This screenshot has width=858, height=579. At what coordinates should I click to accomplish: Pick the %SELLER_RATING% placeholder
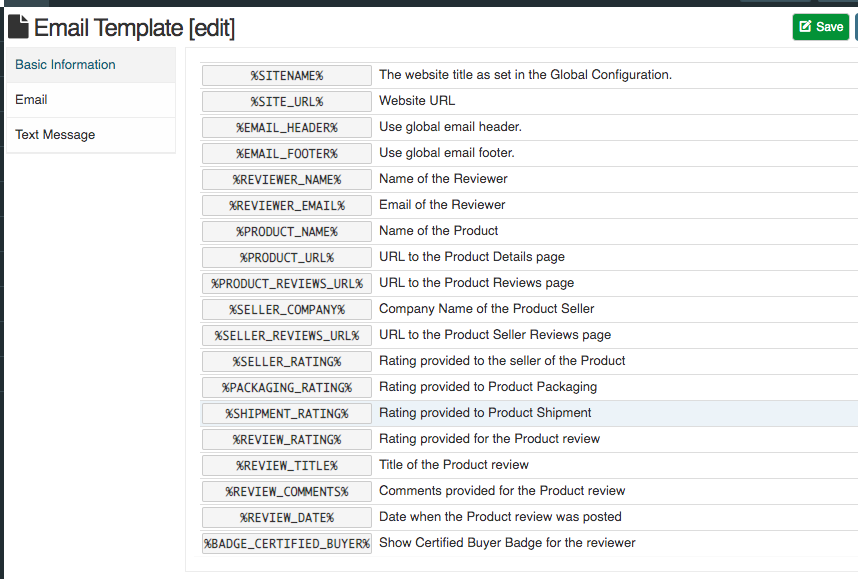287,361
